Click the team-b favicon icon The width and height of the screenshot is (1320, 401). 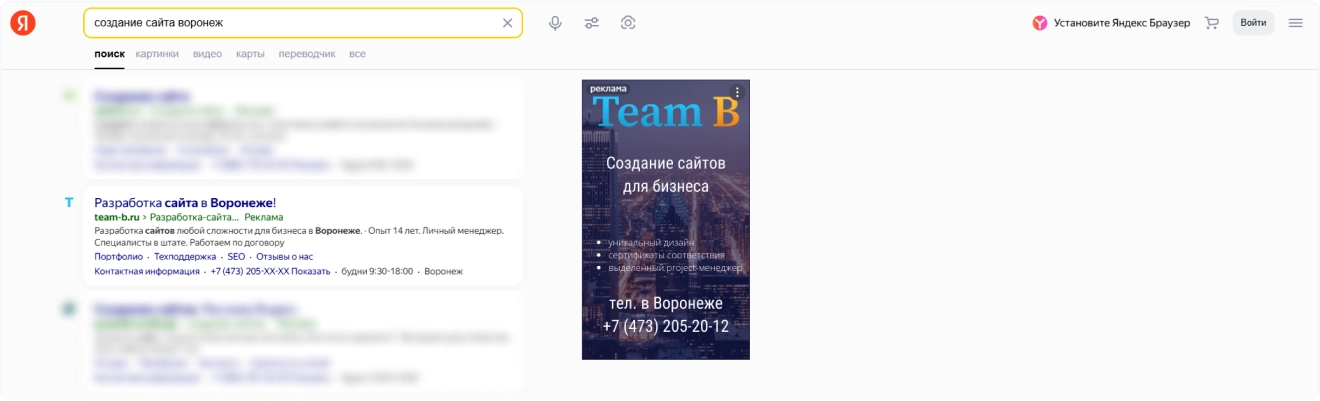69,202
